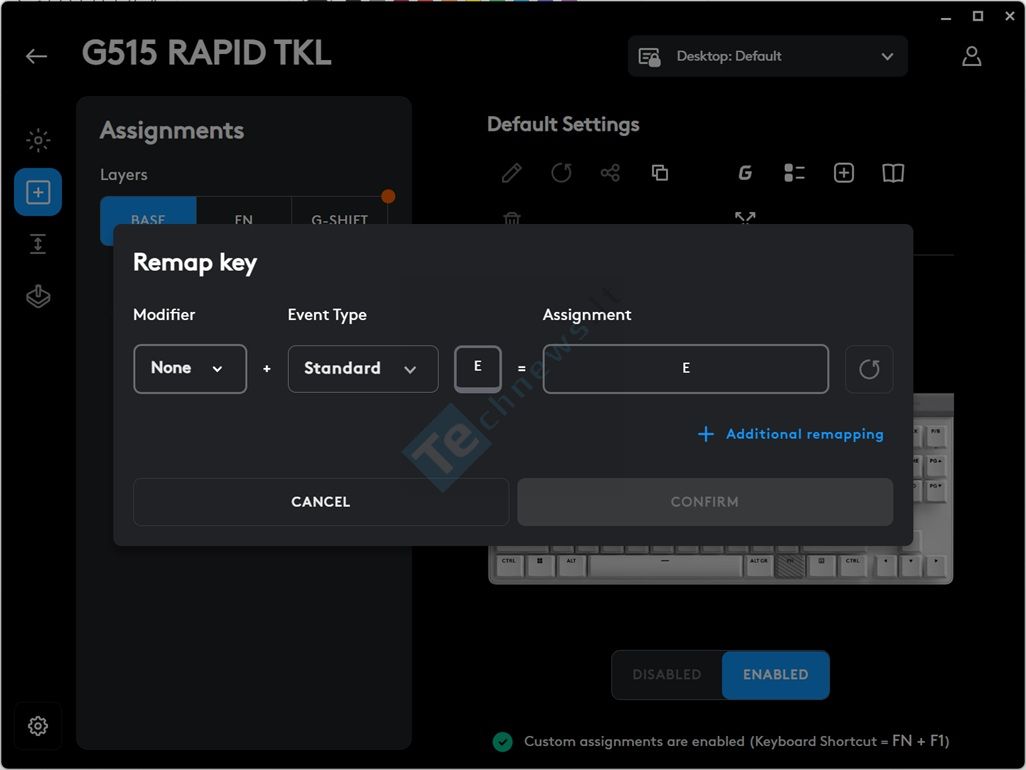Expand the Modifier None dropdown
This screenshot has height=770, width=1026.
(189, 369)
